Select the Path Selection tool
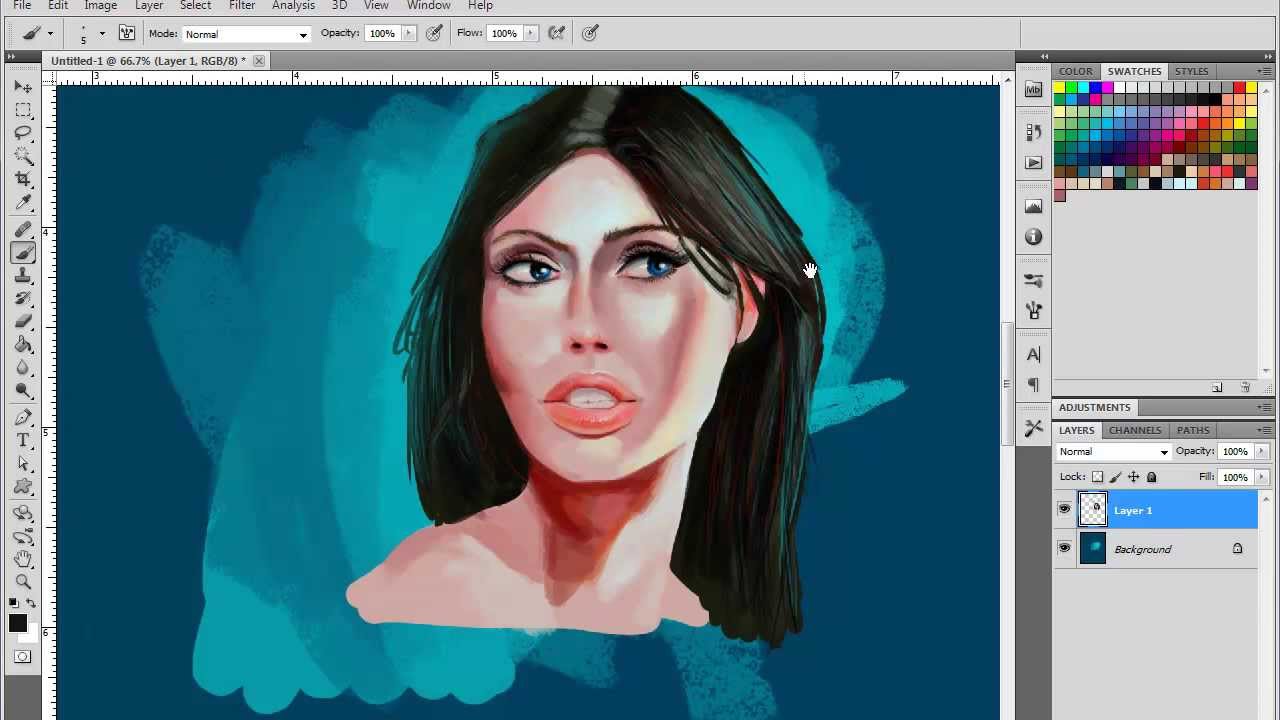 click(23, 464)
